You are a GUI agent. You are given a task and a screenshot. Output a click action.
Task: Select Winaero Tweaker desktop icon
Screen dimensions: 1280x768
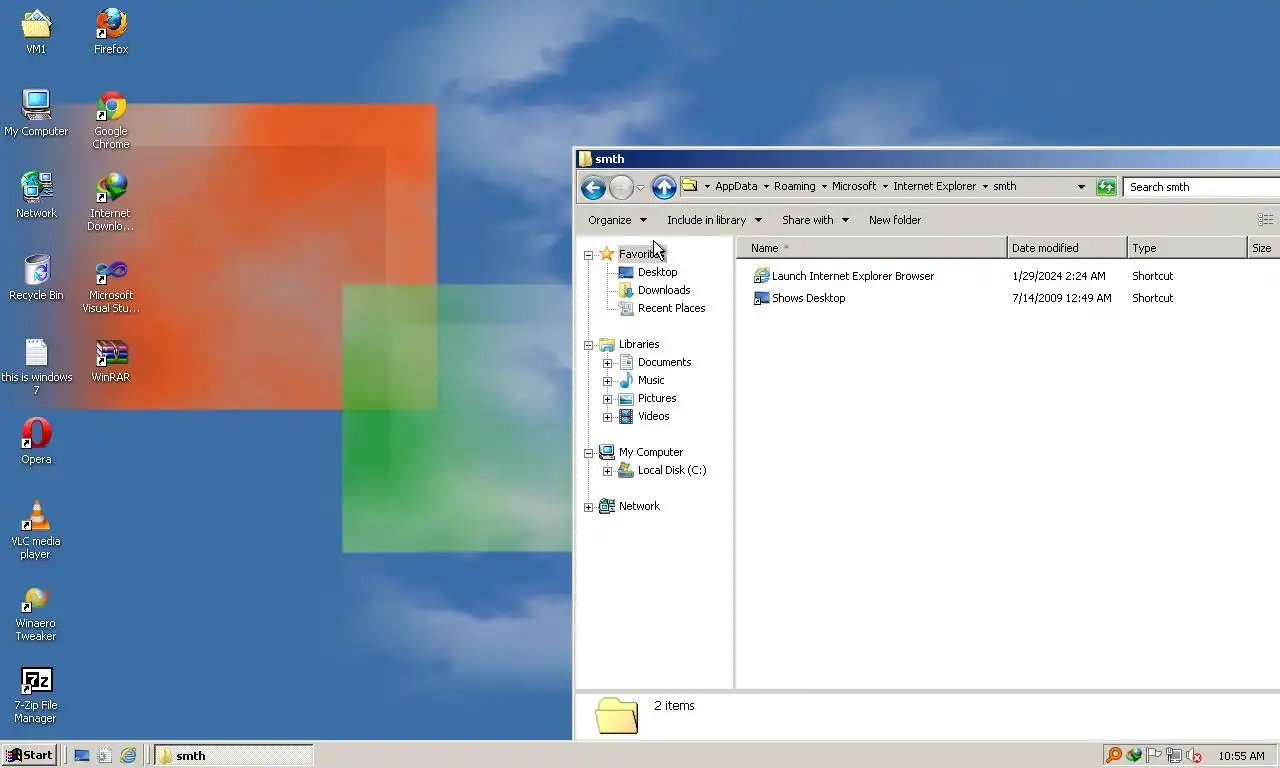pyautogui.click(x=36, y=613)
